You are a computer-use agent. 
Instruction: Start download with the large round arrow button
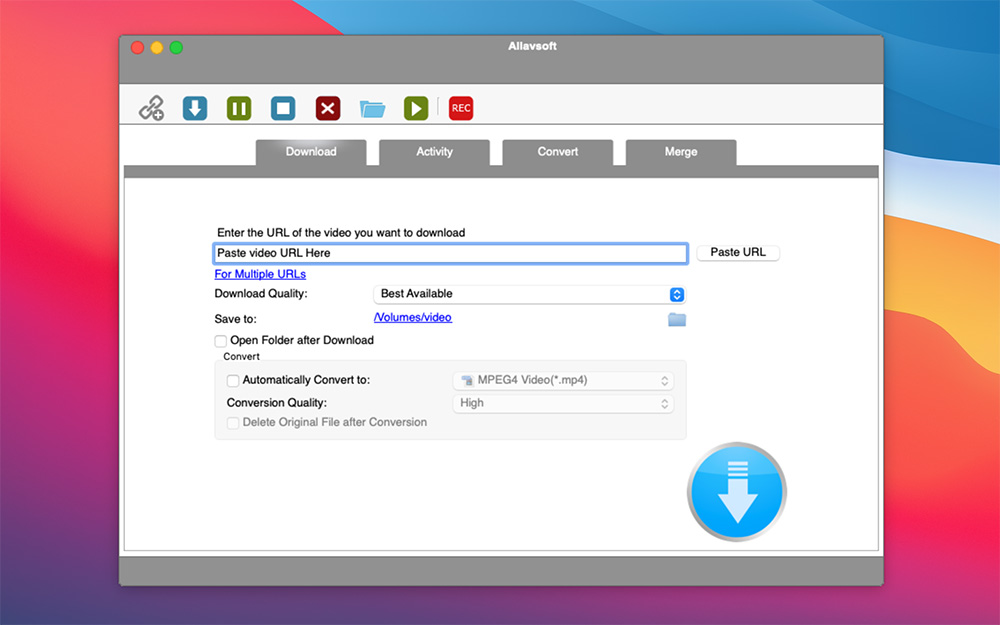tap(737, 492)
